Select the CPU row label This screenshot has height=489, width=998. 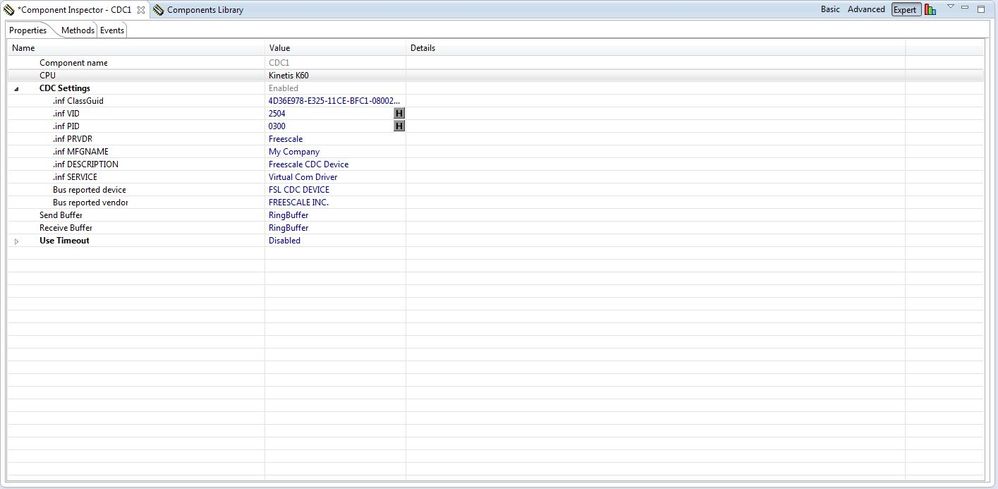tap(48, 76)
